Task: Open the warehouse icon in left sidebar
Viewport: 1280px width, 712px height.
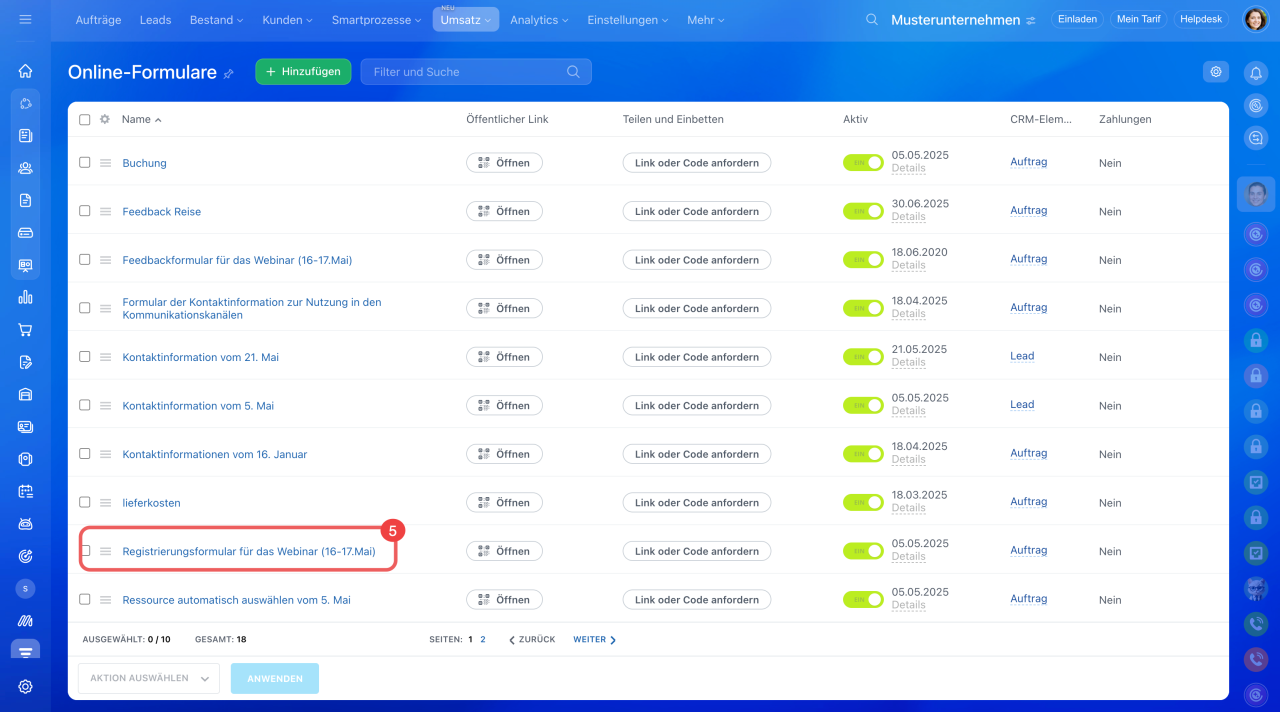Action: [x=25, y=394]
